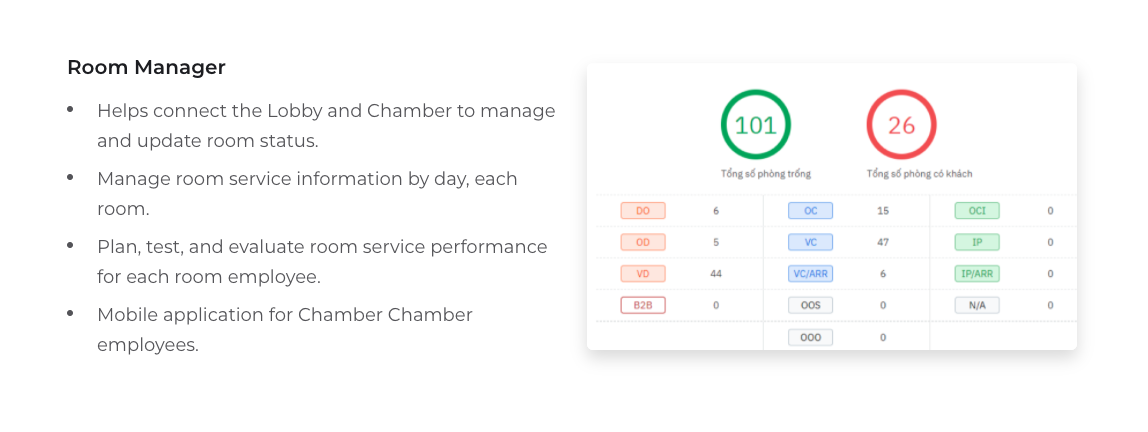Image resolution: width=1148 pixels, height=432 pixels.
Task: Click the 'Tổng số phòng trống' label
Action: [x=765, y=174]
